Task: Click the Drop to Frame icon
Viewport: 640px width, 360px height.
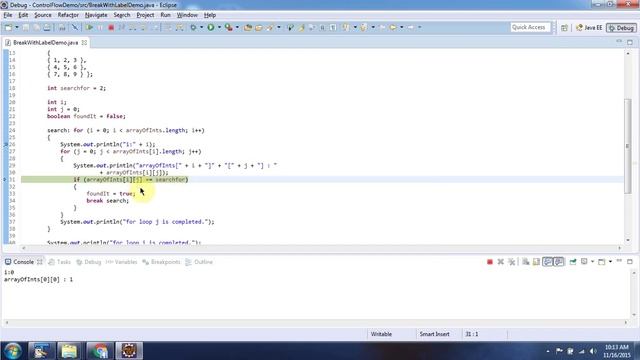Action: (169, 27)
